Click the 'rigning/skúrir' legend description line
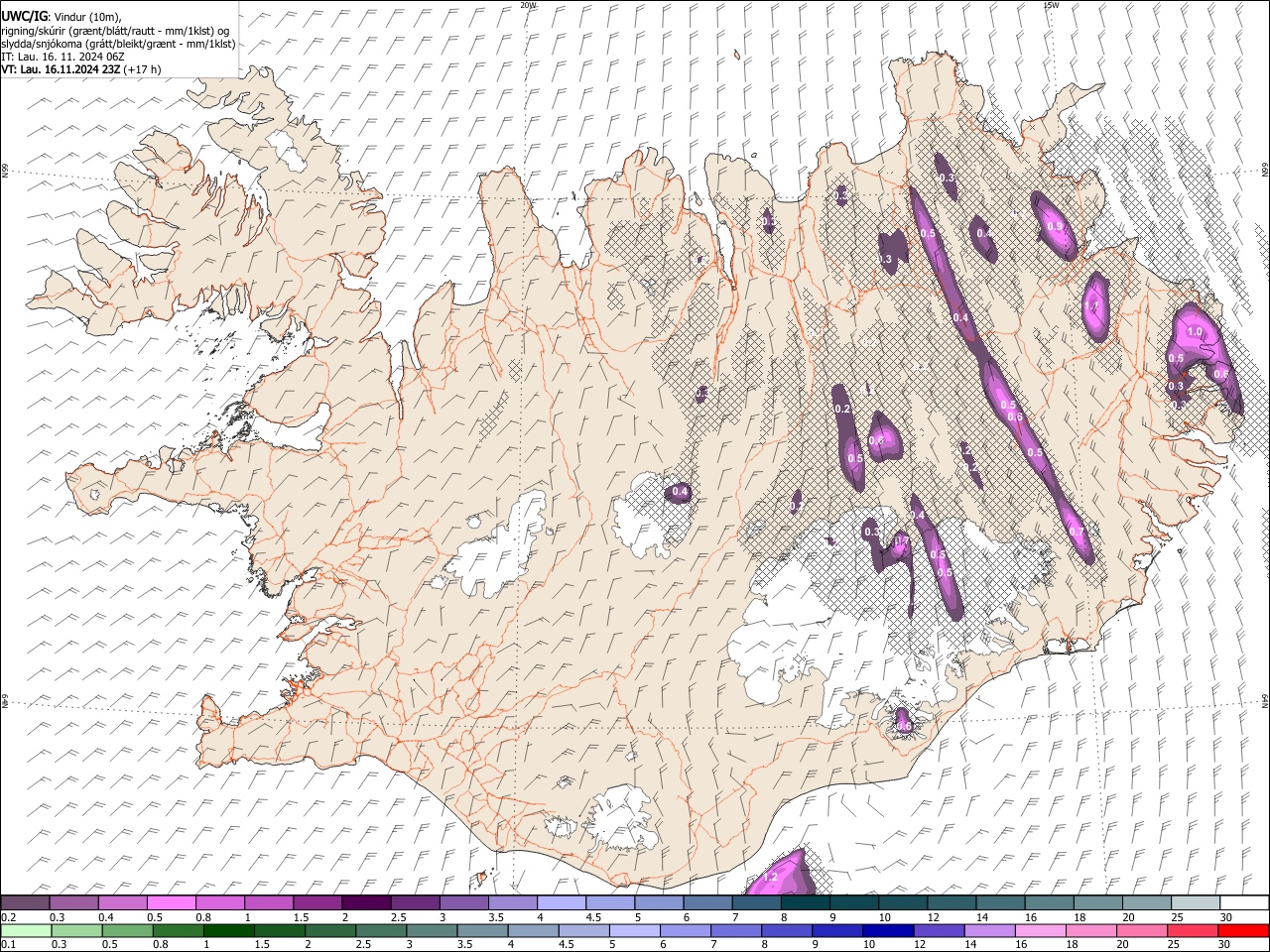 [x=115, y=31]
